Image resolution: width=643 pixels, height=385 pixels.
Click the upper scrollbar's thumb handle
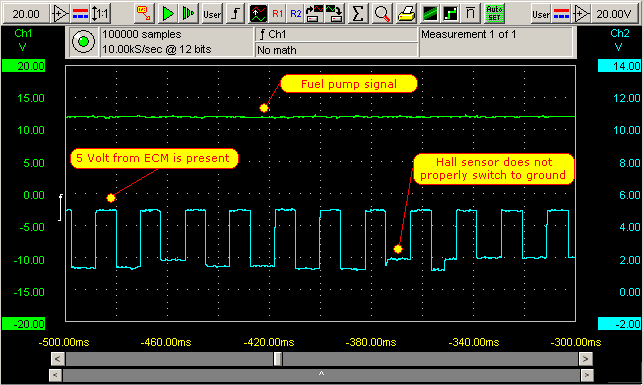tap(278, 359)
